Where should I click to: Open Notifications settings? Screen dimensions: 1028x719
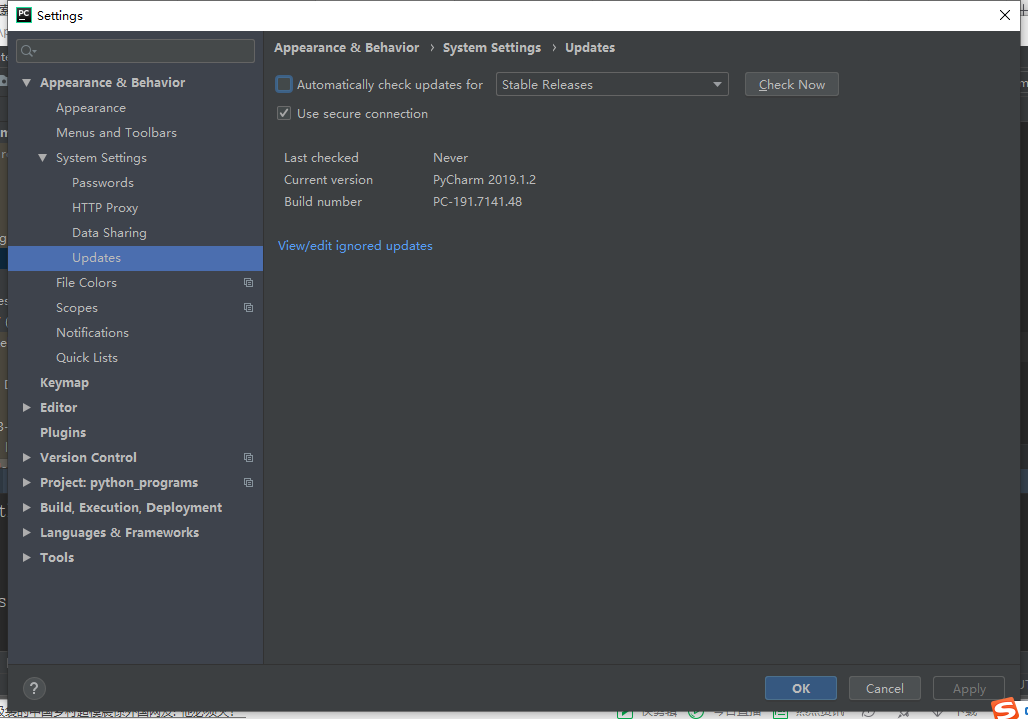[x=92, y=333]
